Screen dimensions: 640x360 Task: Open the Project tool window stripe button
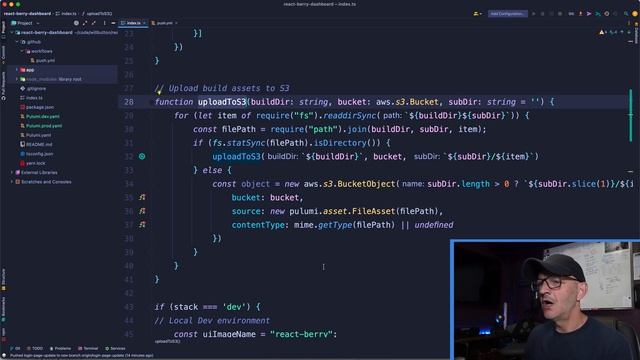[x=3, y=30]
